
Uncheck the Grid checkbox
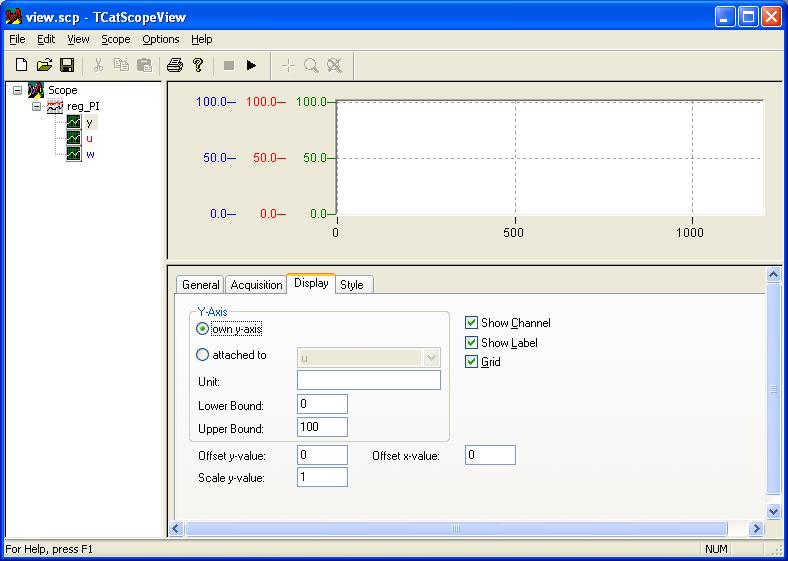coord(471,362)
